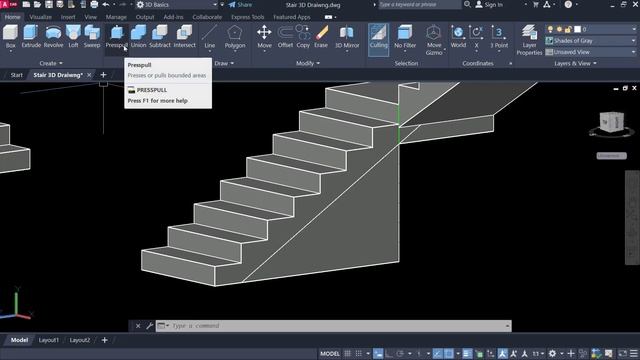Use the Subtract boolean tool
This screenshot has width=640, height=360.
(x=160, y=36)
